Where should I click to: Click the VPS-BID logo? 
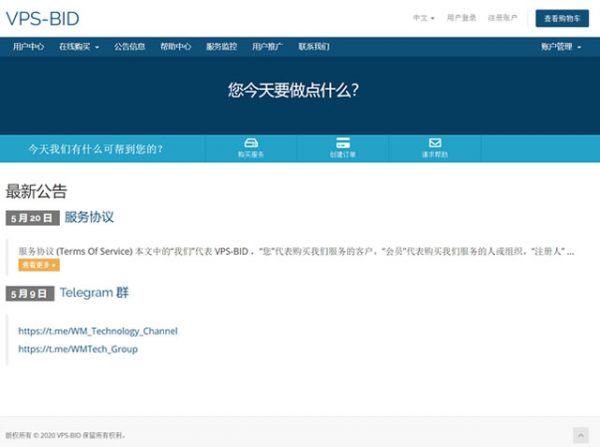pyautogui.click(x=42, y=19)
